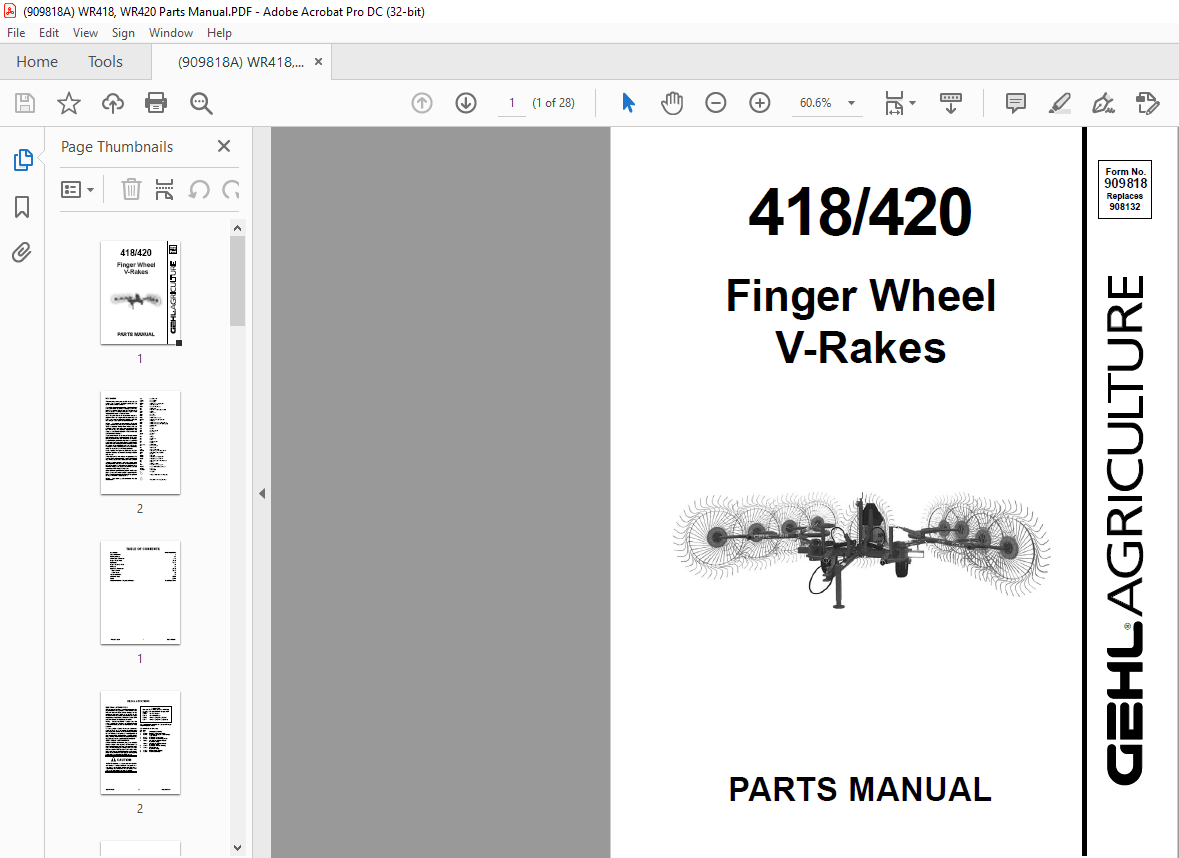Open the View menu
This screenshot has height=858, width=1179.
(x=85, y=32)
